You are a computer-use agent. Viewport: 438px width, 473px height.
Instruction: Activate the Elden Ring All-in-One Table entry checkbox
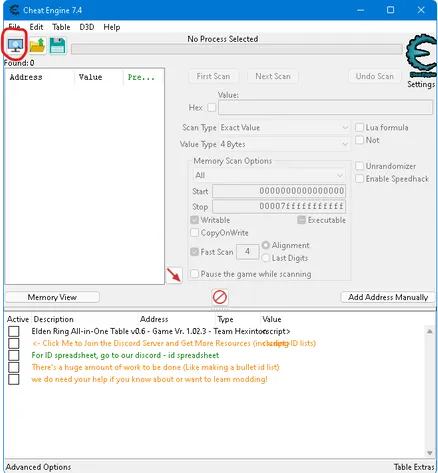[14, 331]
